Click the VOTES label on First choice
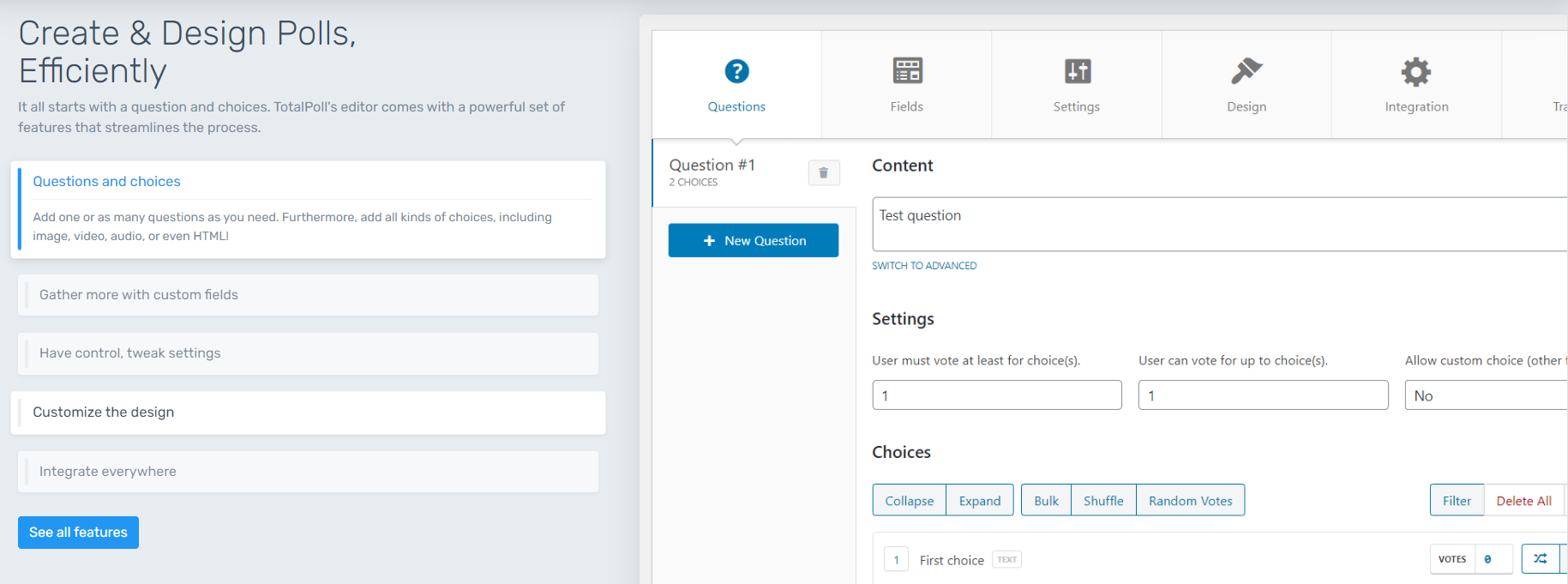This screenshot has height=584, width=1568. point(1452,559)
